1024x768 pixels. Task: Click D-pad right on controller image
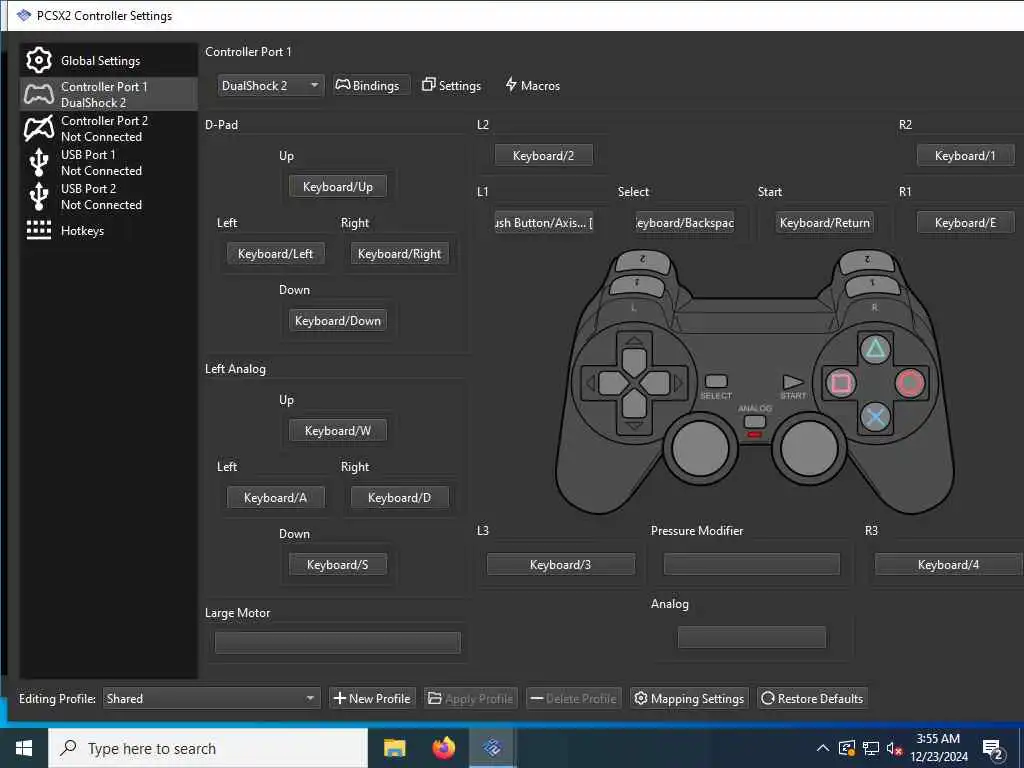[657, 383]
